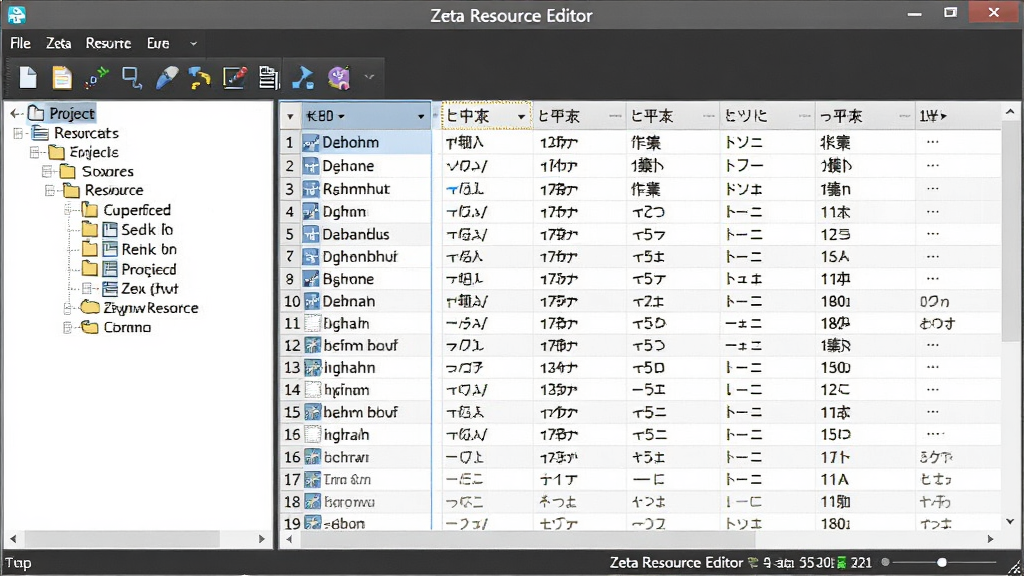Click the Zeta app icon in title bar
The height and width of the screenshot is (576, 1024).
pyautogui.click(x=17, y=14)
